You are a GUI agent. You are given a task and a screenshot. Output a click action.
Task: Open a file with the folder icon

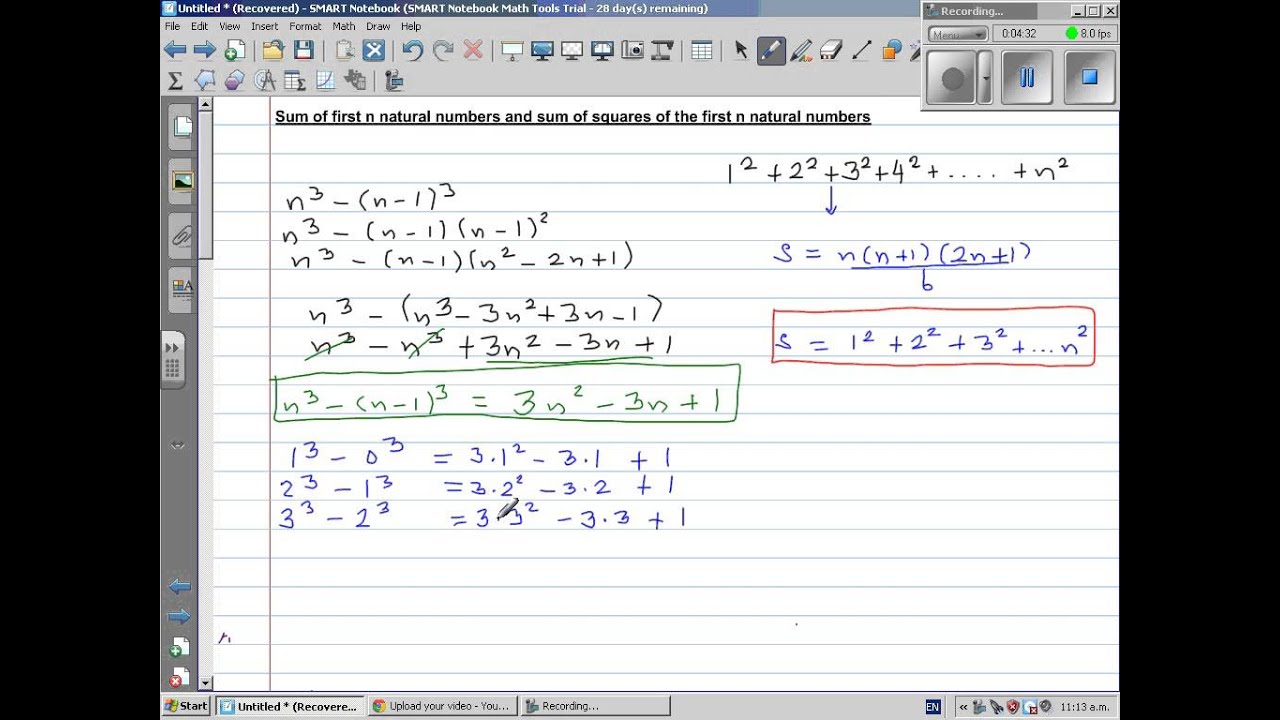pos(273,50)
